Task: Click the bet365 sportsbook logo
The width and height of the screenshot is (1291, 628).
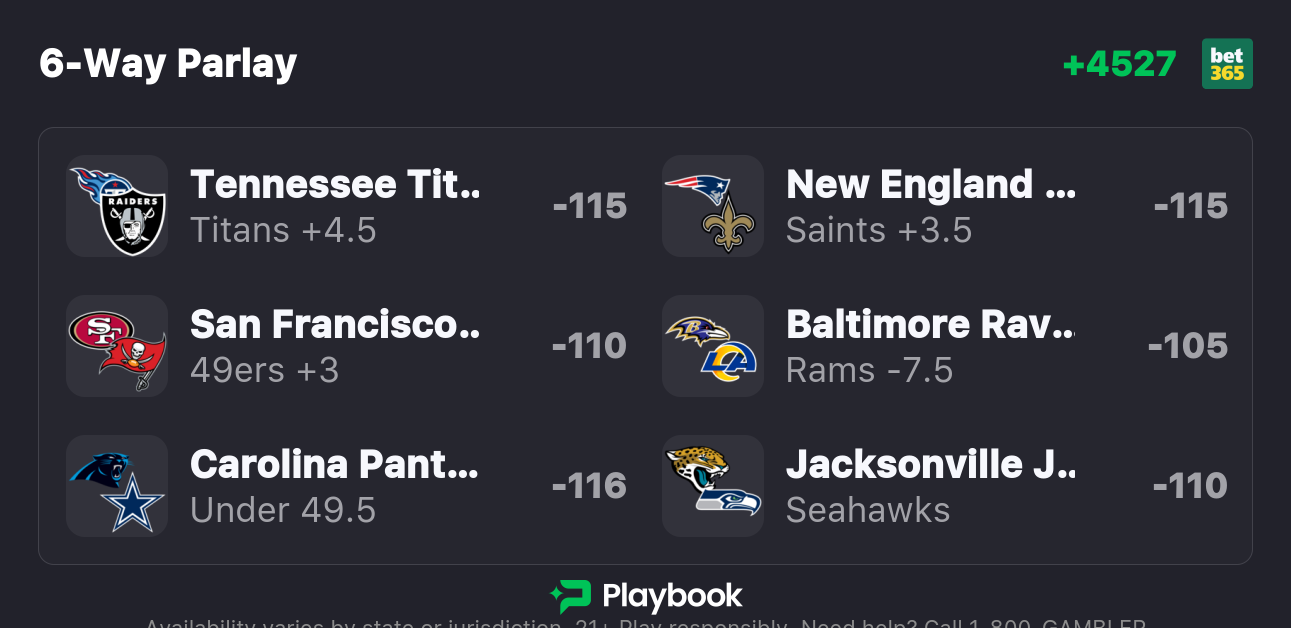Action: (x=1227, y=64)
